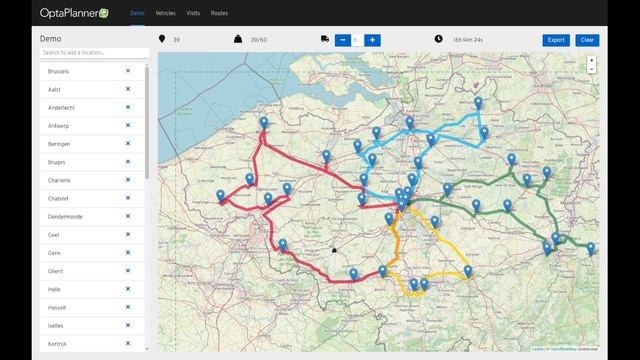Click the depot home marker on map
The image size is (640, 360).
pos(334,250)
